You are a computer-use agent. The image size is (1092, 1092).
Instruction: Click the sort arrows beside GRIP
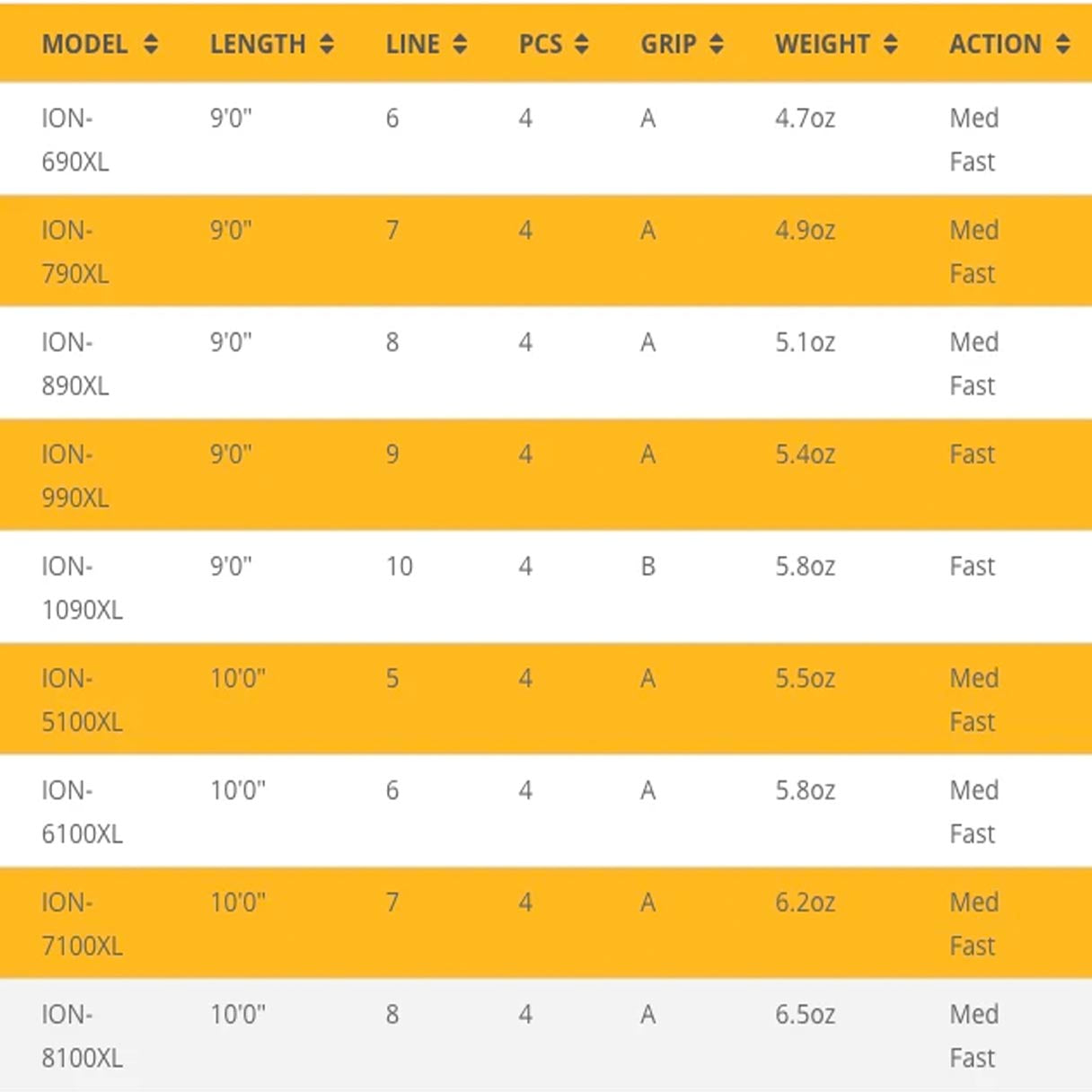[716, 44]
